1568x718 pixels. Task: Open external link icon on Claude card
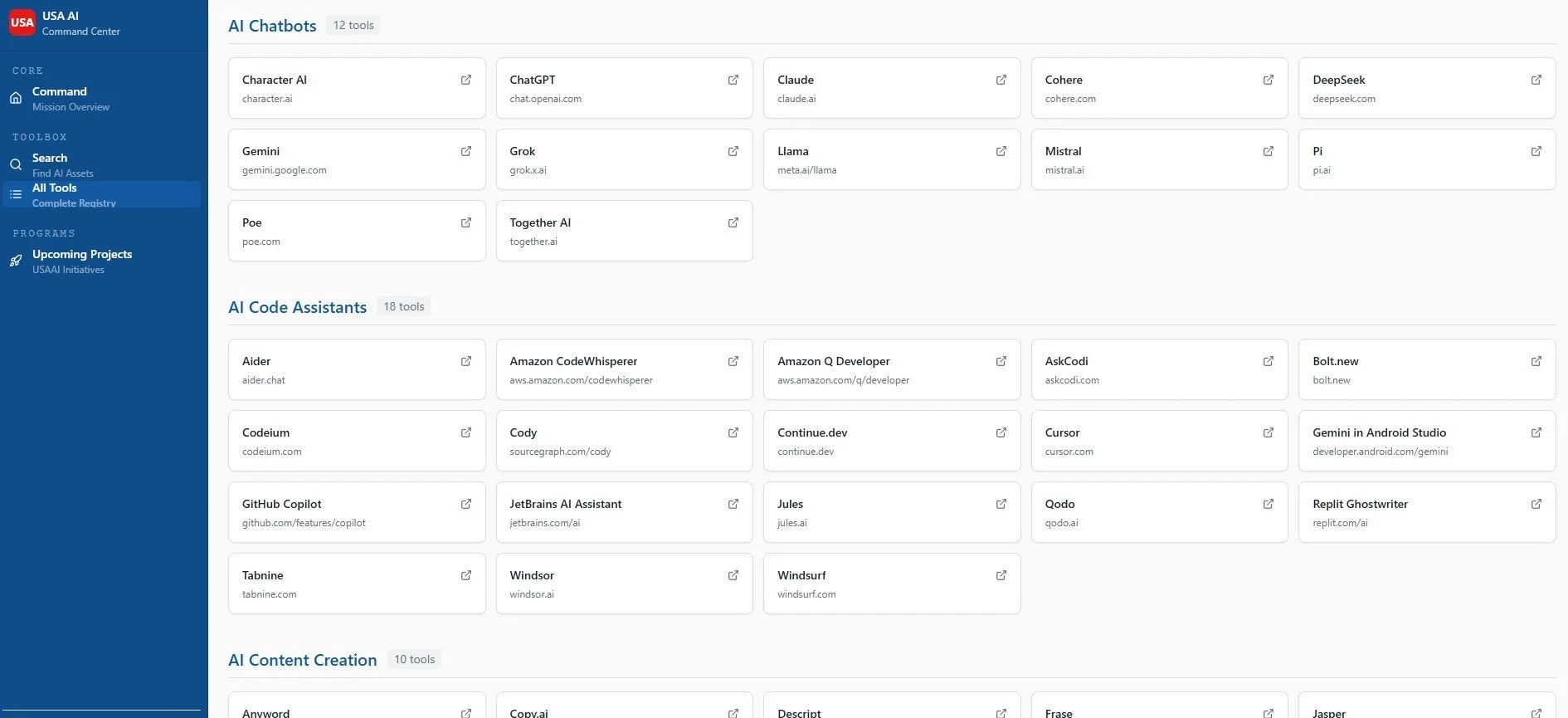click(1001, 80)
